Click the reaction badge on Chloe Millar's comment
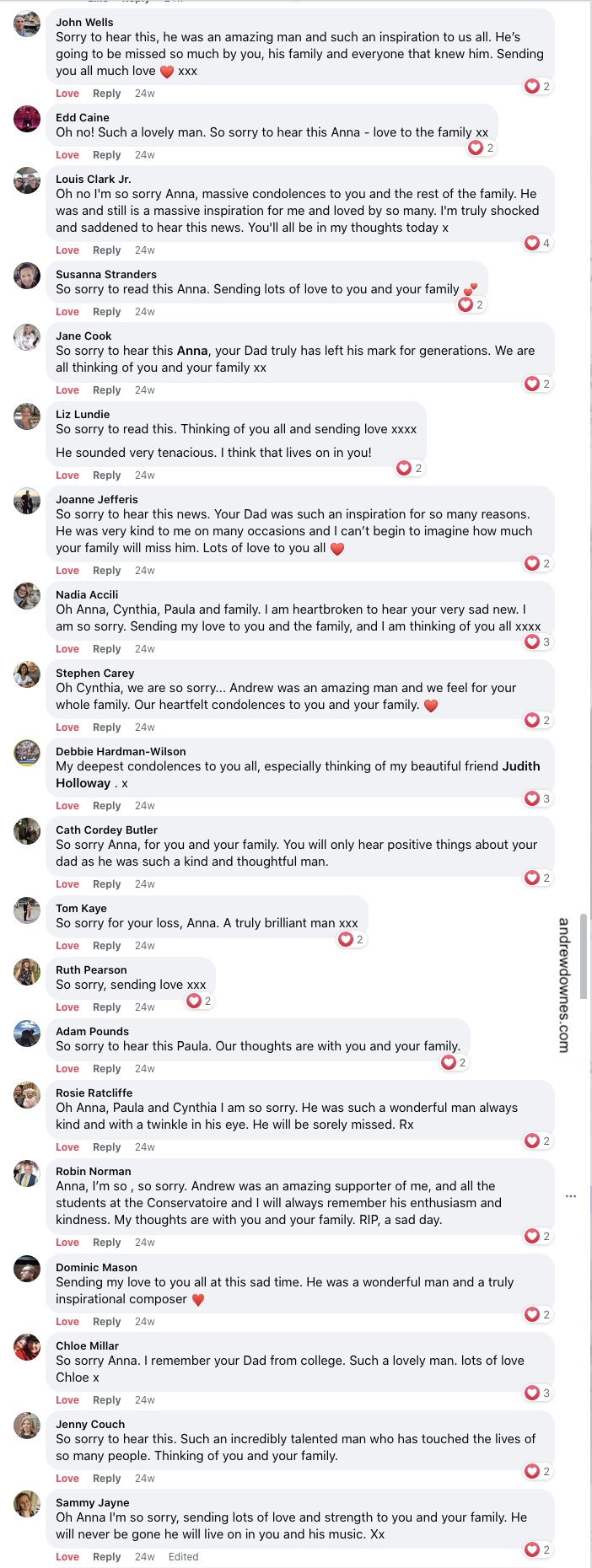 tap(536, 1393)
